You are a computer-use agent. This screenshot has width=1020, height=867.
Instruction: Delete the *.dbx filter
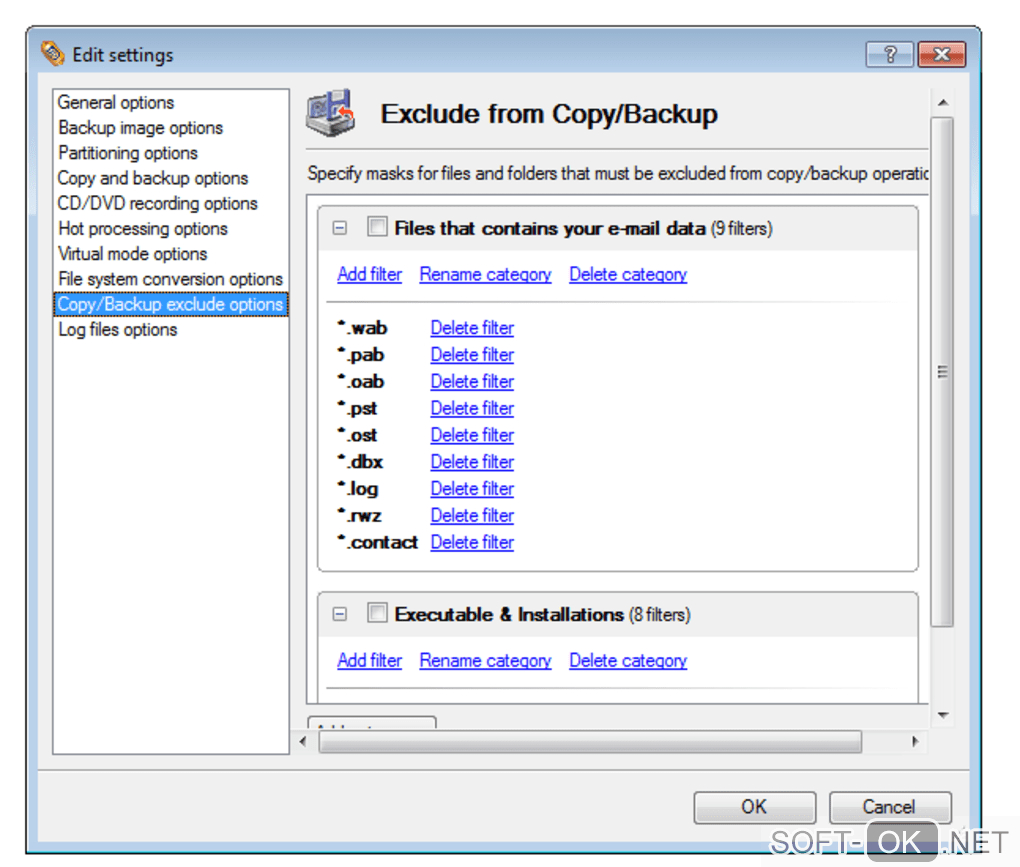[x=472, y=462]
